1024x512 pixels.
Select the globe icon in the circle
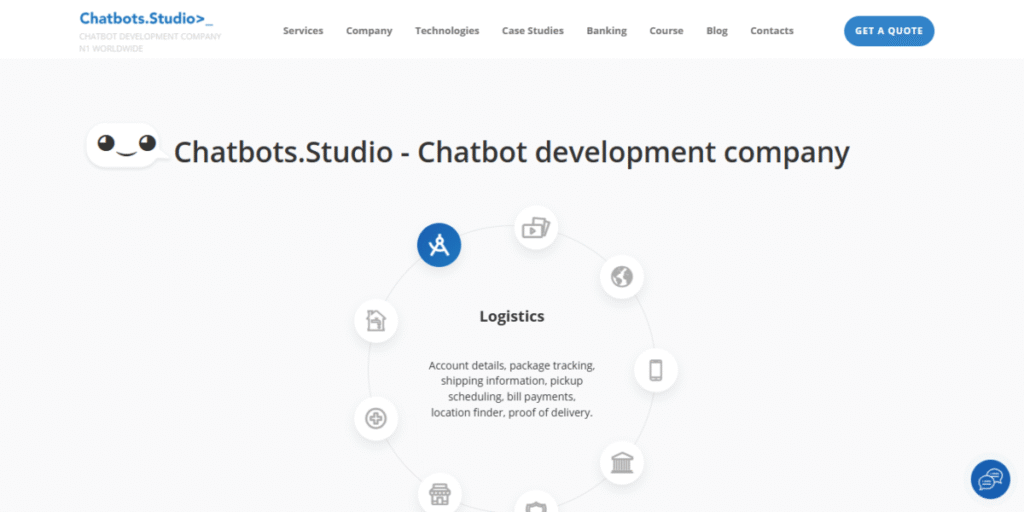click(622, 277)
